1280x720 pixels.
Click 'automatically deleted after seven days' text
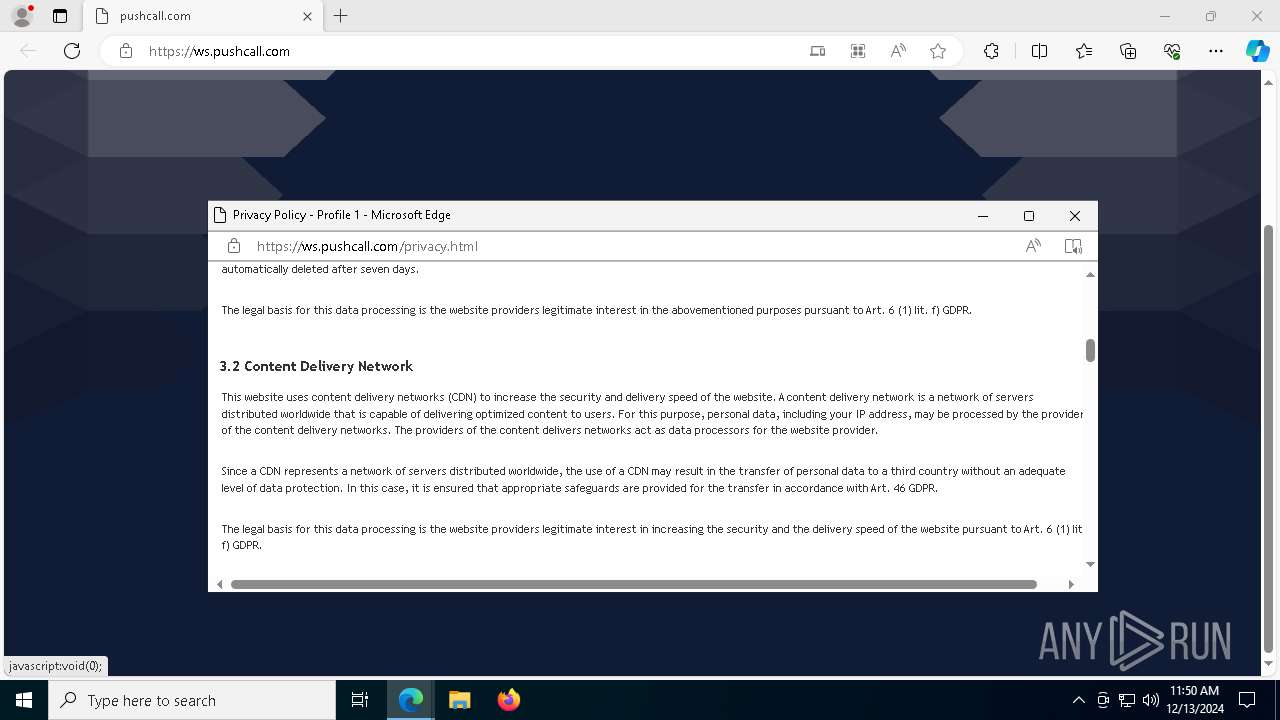coord(320,269)
